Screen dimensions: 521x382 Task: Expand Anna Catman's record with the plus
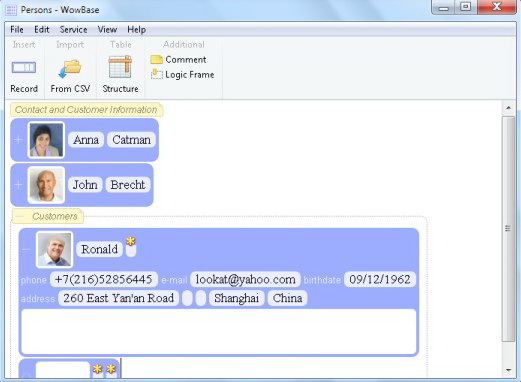pos(18,140)
